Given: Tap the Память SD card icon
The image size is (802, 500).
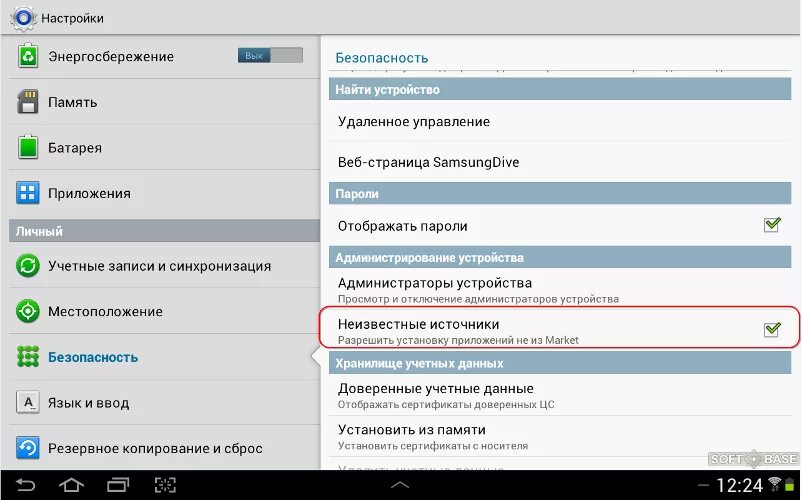Looking at the screenshot, I should 28,102.
